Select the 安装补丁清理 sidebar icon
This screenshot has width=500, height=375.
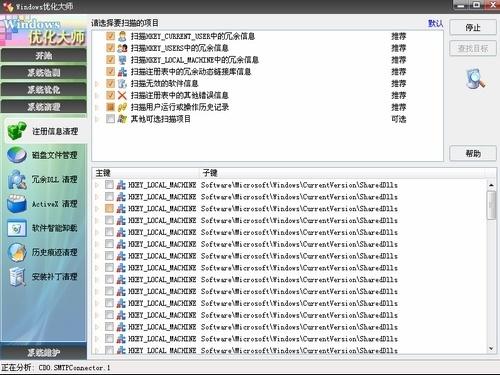click(x=17, y=277)
